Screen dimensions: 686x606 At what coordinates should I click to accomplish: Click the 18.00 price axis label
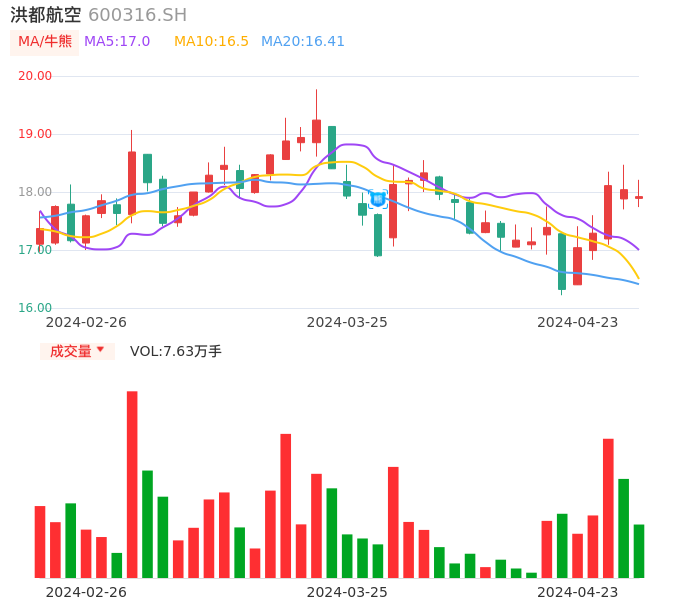coord(35,192)
